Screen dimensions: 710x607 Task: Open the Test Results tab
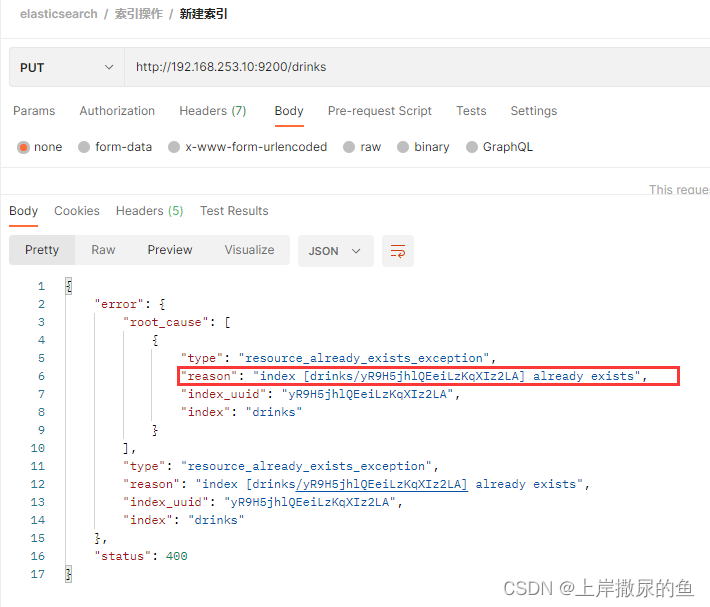pyautogui.click(x=234, y=211)
